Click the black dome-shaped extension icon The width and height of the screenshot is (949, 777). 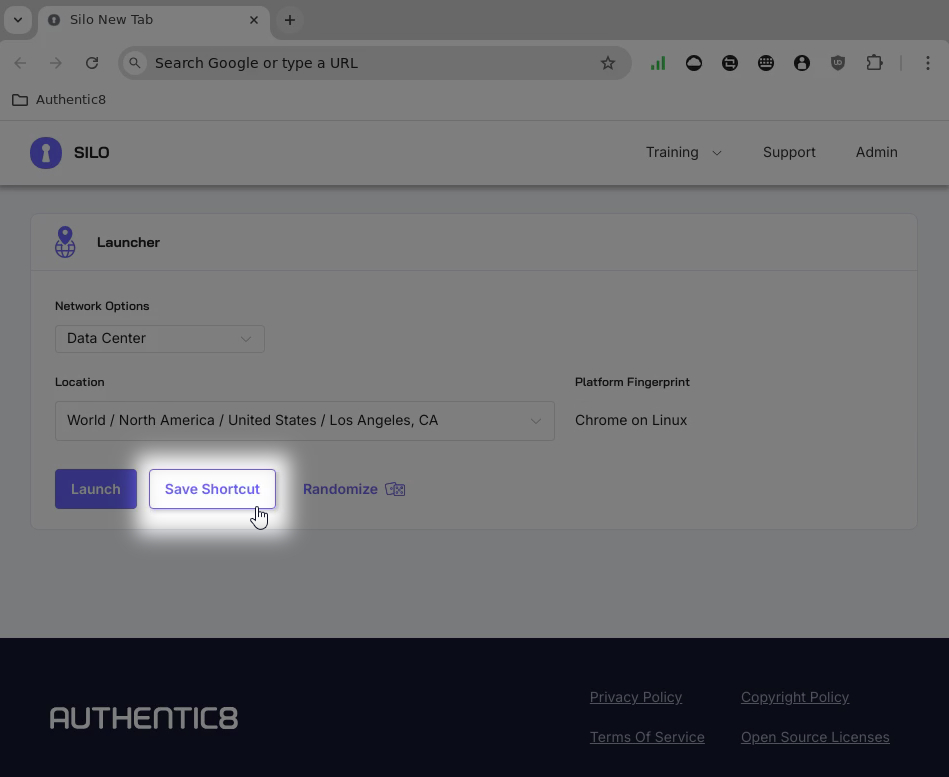coord(694,63)
